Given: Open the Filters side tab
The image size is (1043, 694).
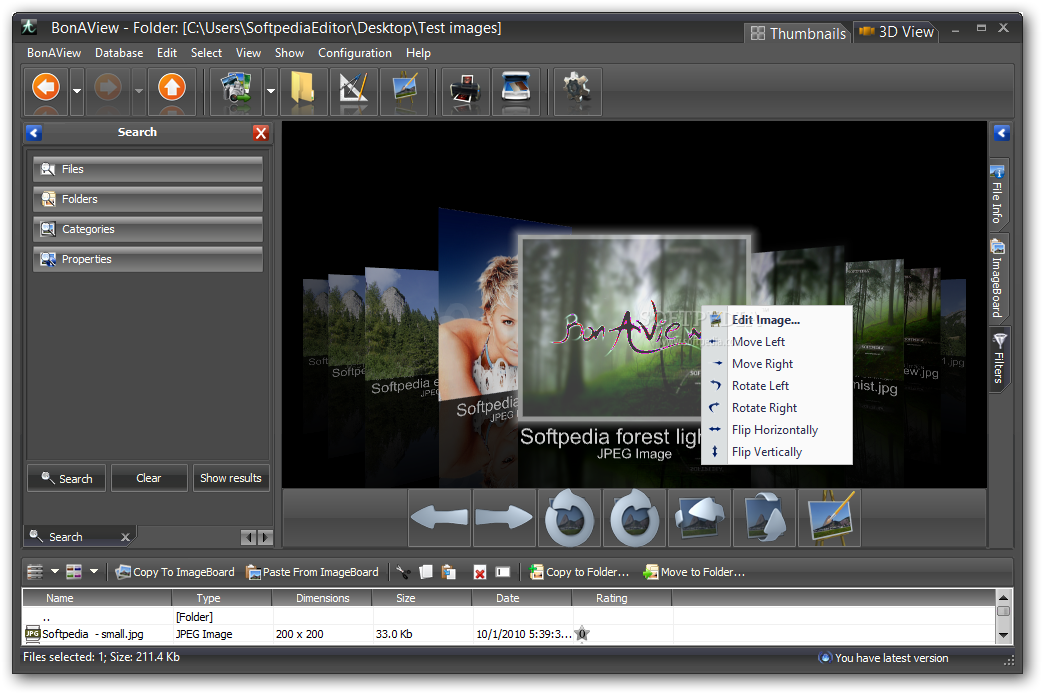Looking at the screenshot, I should pos(998,359).
